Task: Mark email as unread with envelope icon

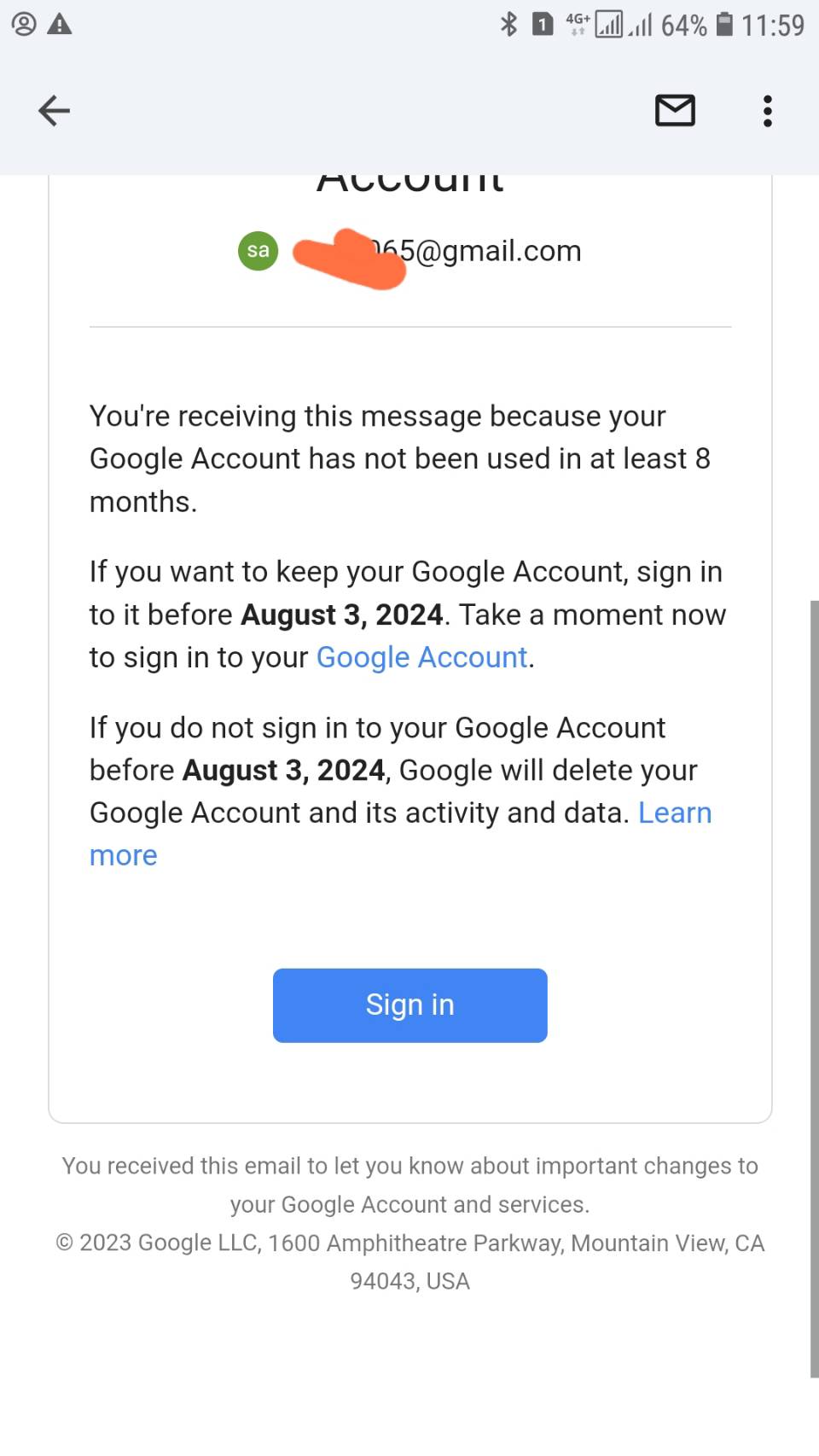Action: point(675,111)
